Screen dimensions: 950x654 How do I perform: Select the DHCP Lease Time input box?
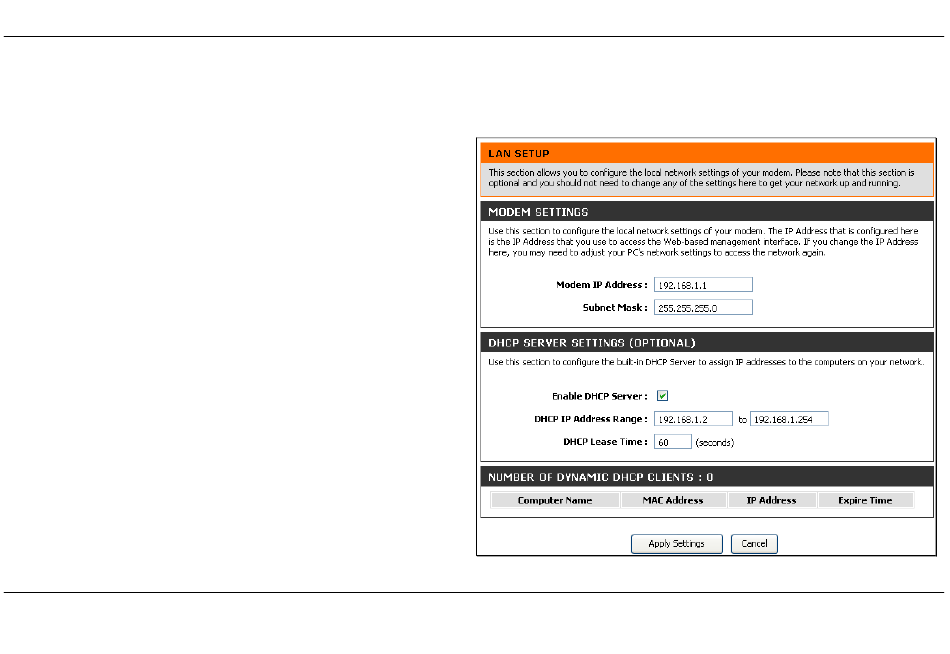coord(672,442)
